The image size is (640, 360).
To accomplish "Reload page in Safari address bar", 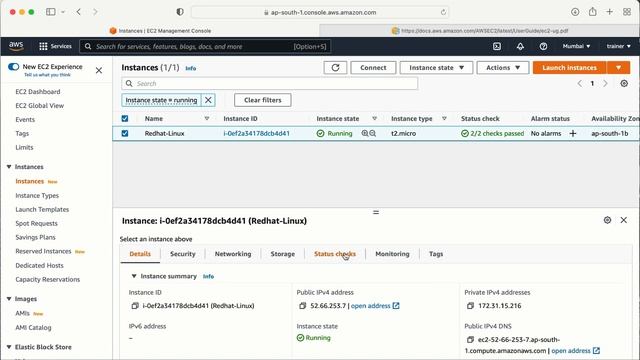I will pos(443,13).
